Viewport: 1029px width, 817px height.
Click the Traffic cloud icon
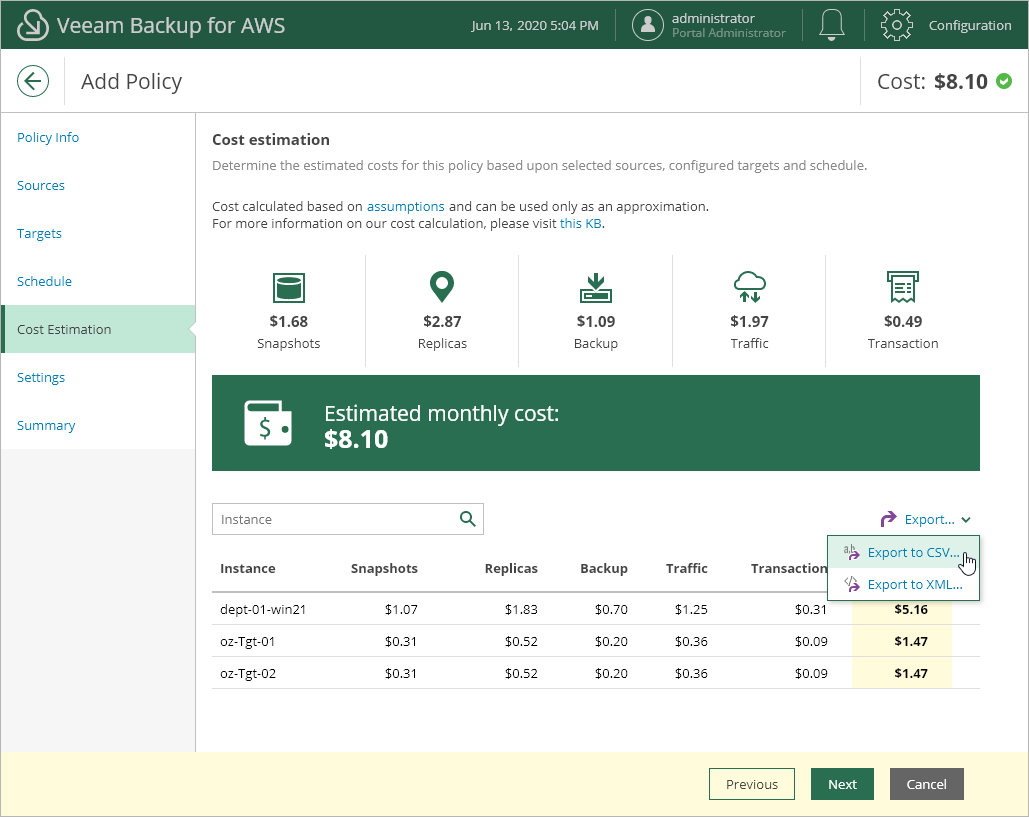coord(749,287)
